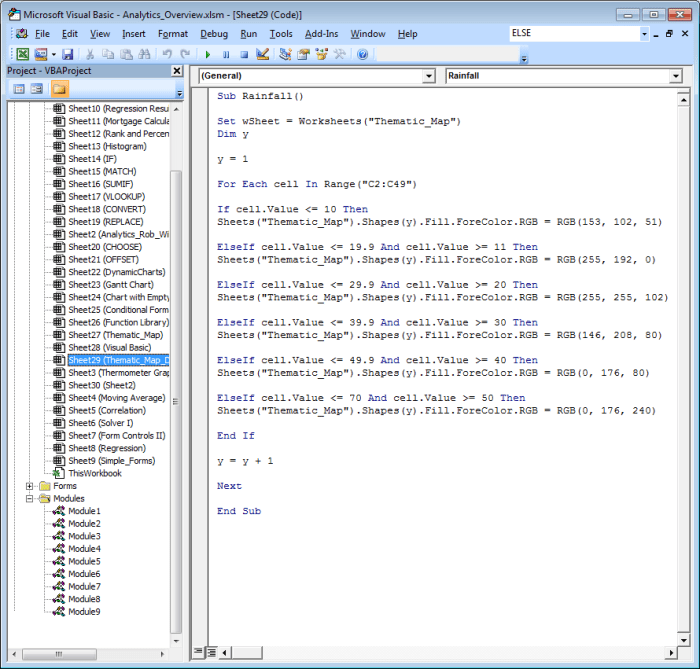Open the Insert UserForm dropdown arrow

click(x=54, y=54)
